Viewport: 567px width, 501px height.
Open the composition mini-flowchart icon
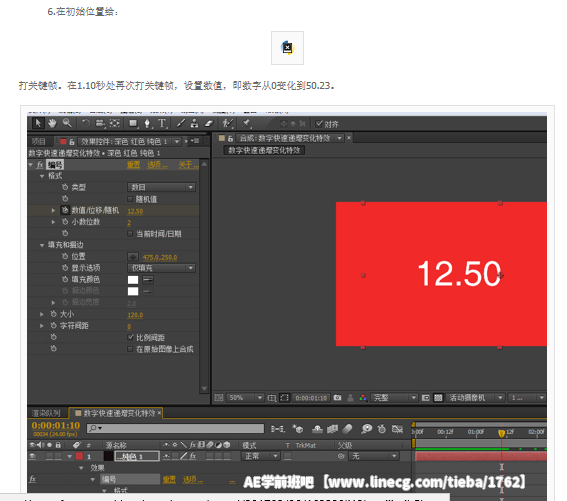pyautogui.click(x=278, y=429)
